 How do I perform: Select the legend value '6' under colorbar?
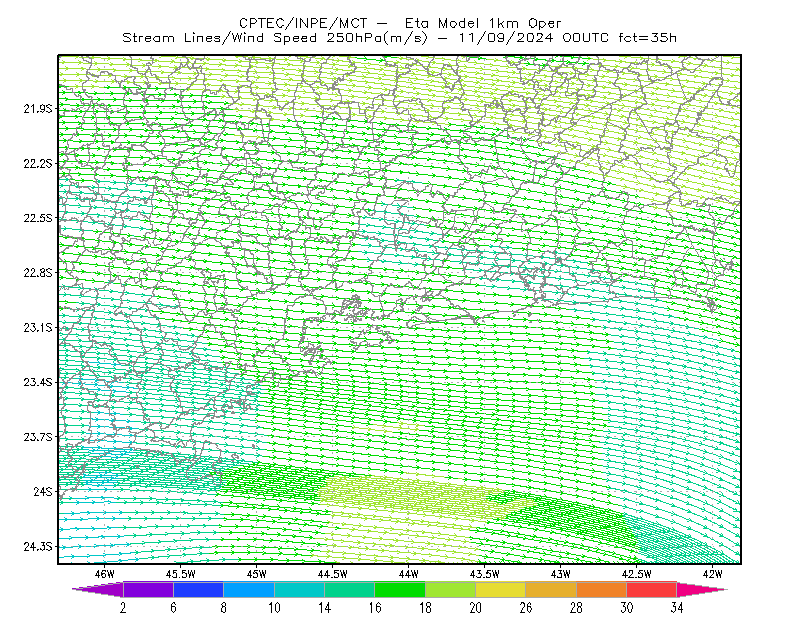(x=173, y=608)
